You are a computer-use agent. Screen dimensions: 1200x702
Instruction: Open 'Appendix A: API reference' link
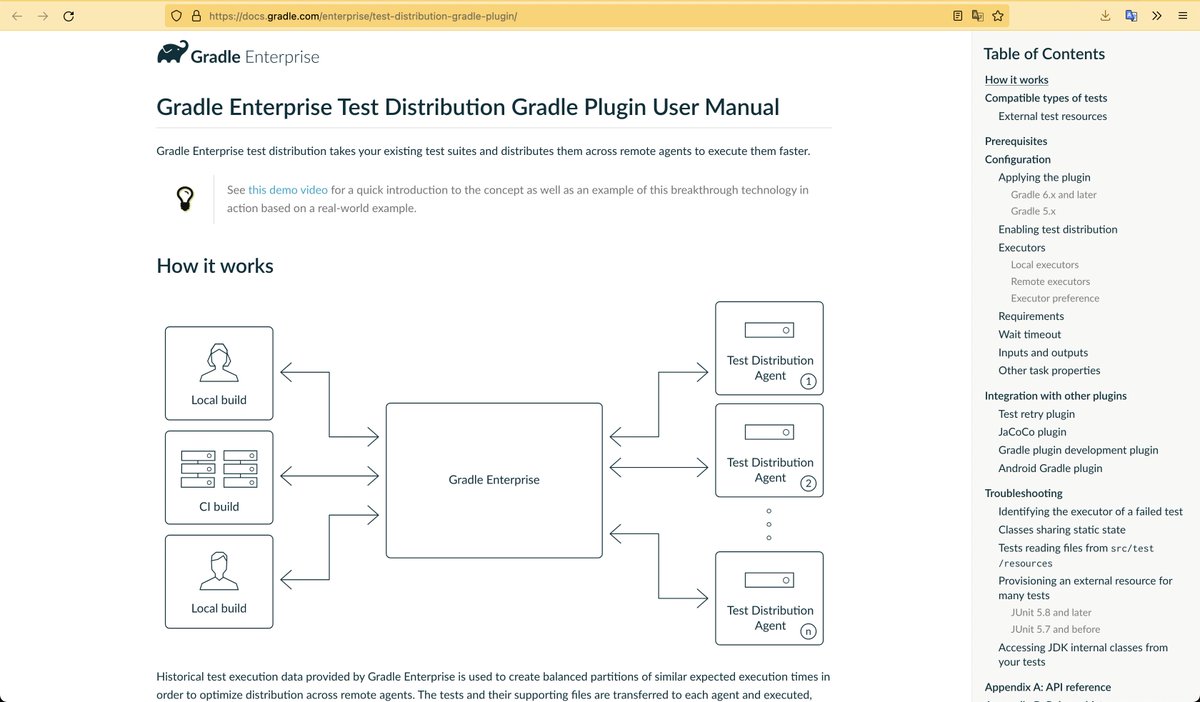1048,687
